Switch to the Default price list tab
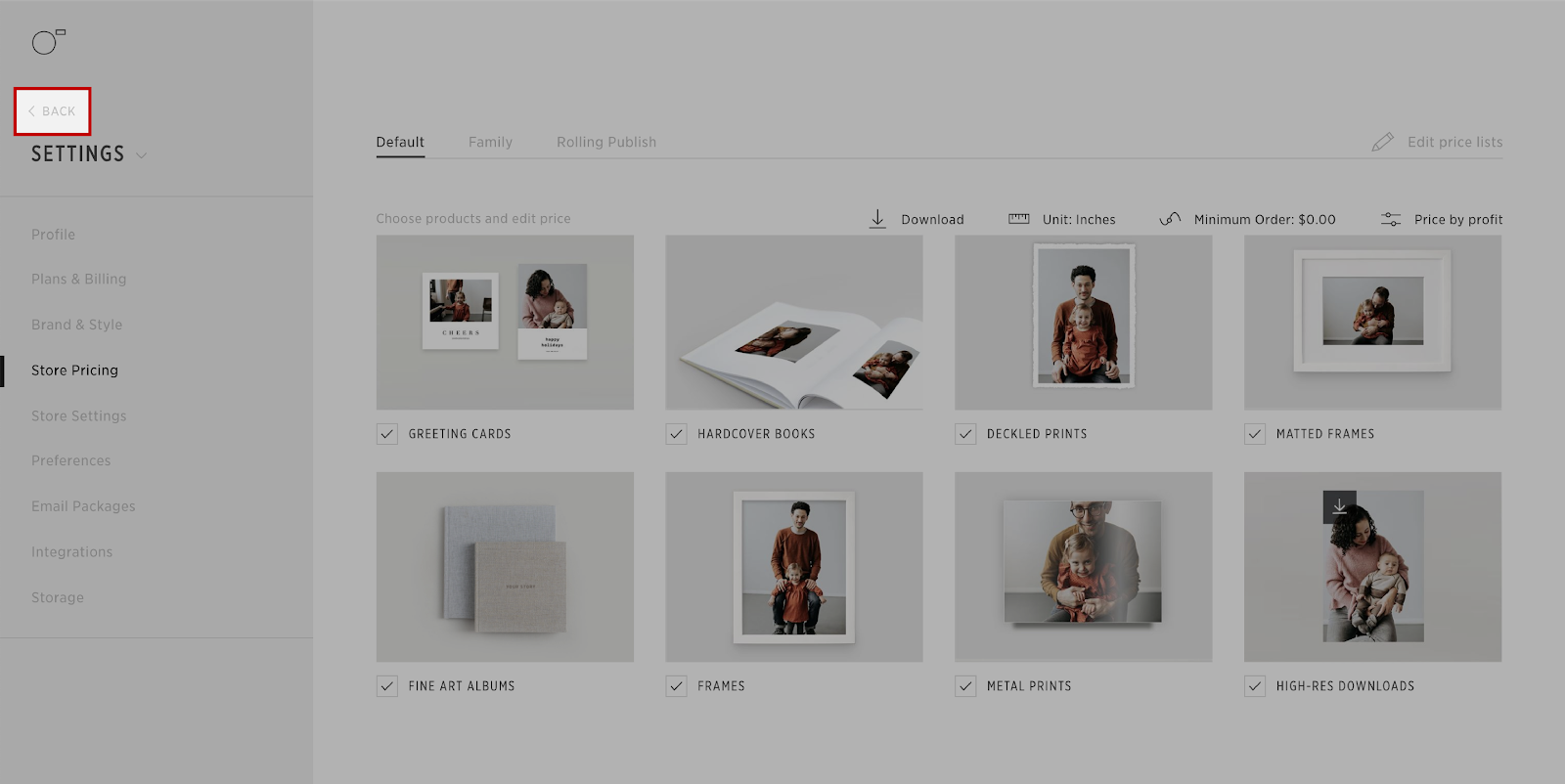 click(x=400, y=143)
